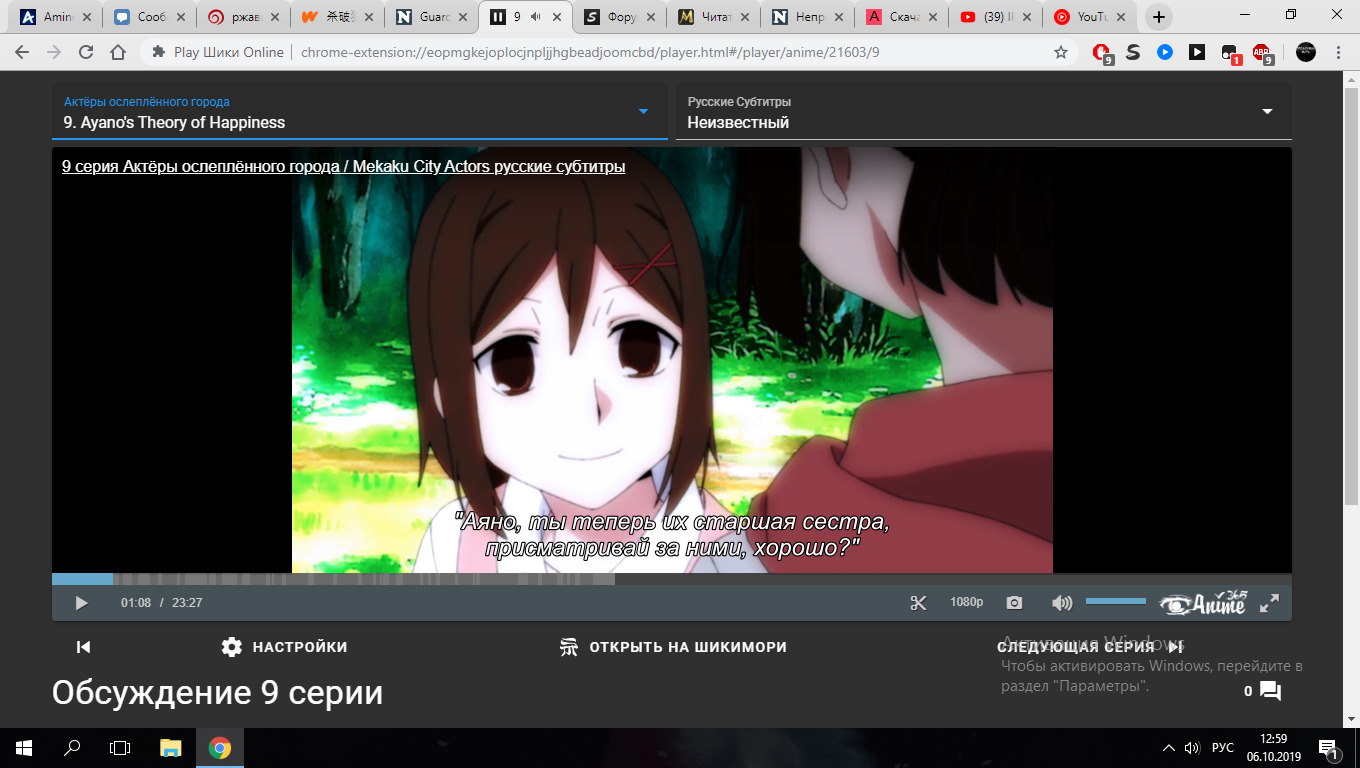Mute the video using the speaker icon
Screen dimensions: 1360x768
tap(1061, 603)
